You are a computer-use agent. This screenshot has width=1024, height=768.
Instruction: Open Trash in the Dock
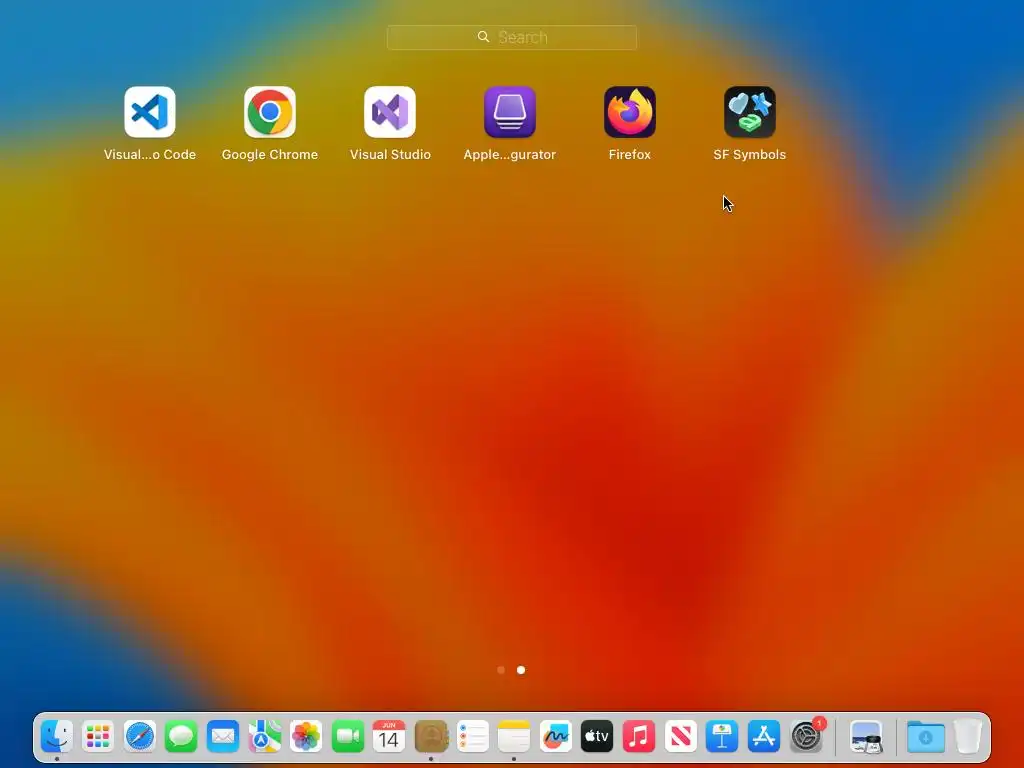pos(968,737)
